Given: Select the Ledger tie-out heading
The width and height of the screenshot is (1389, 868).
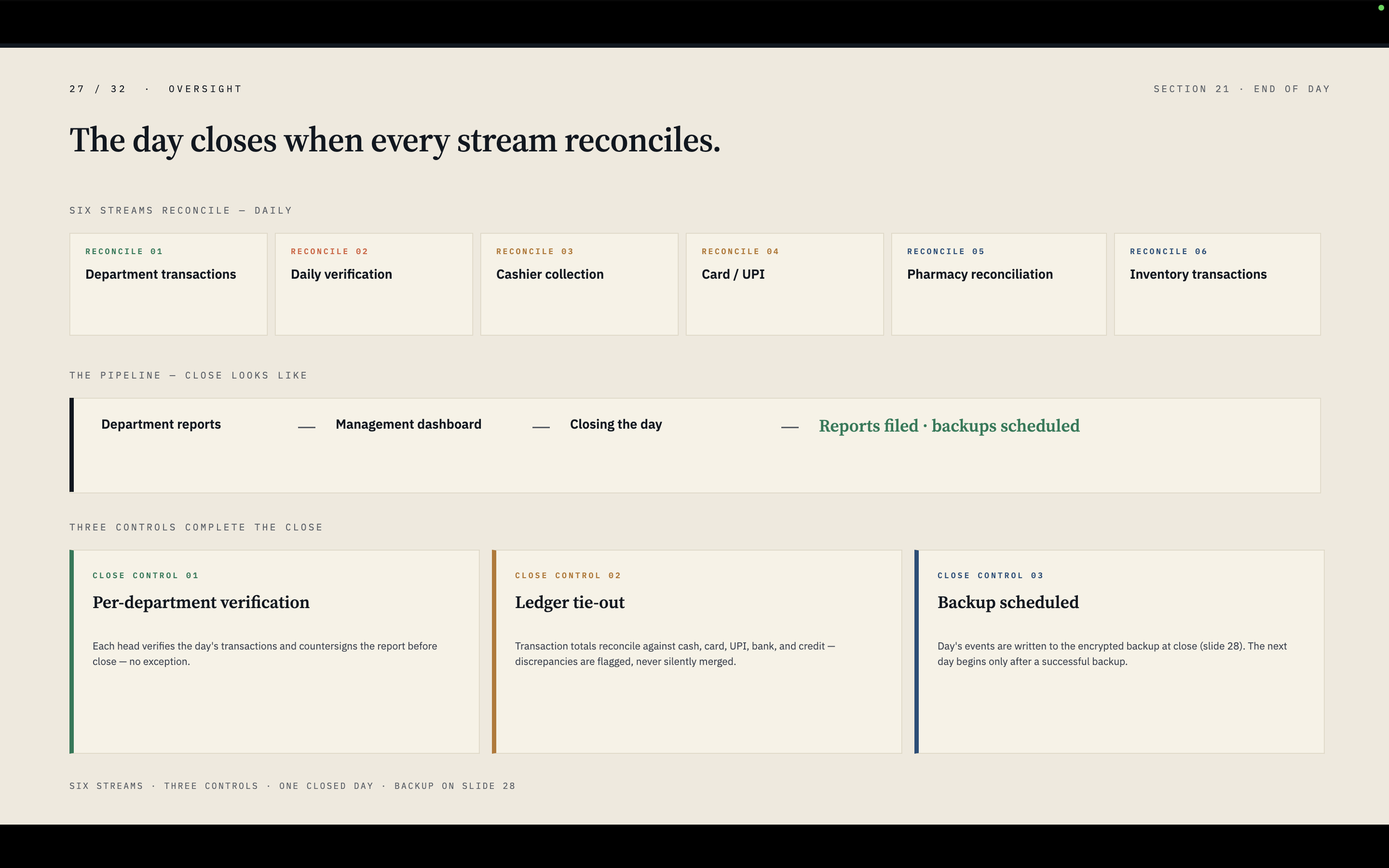Looking at the screenshot, I should click(x=570, y=602).
